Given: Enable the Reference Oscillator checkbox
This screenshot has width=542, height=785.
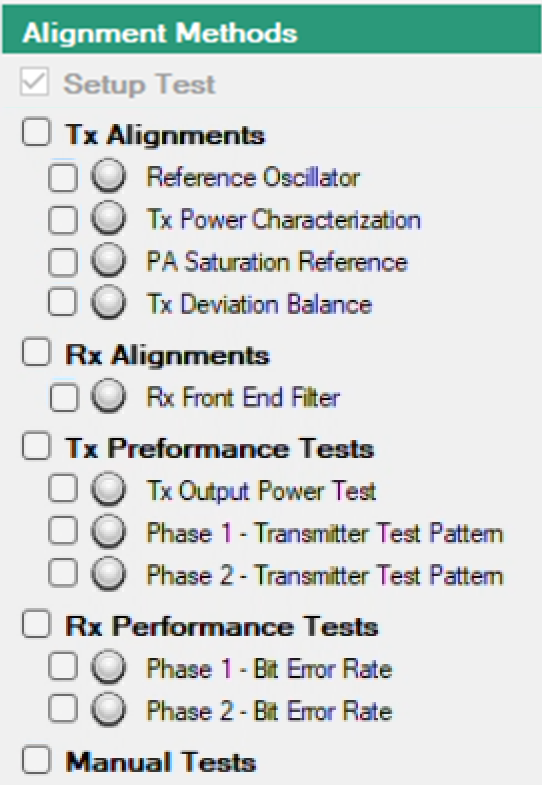Looking at the screenshot, I should [63, 177].
